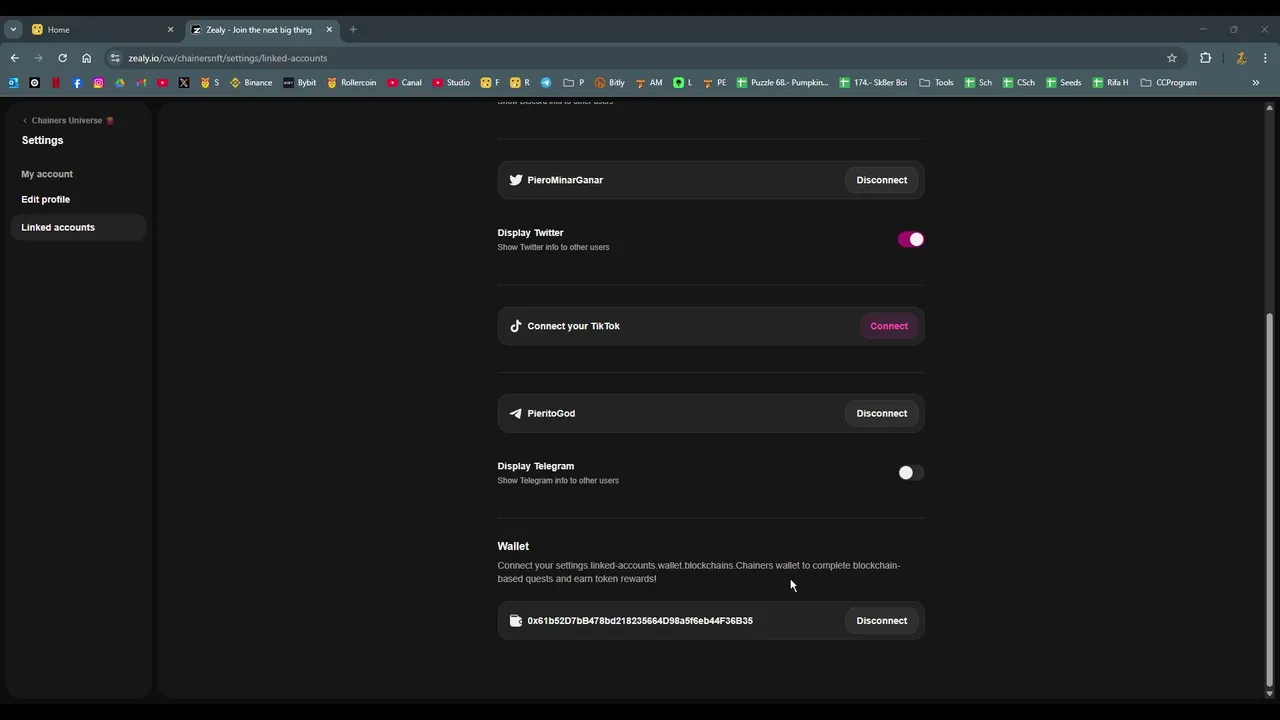Viewport: 1280px width, 720px height.
Task: Open the PE bookmark
Action: click(x=715, y=83)
